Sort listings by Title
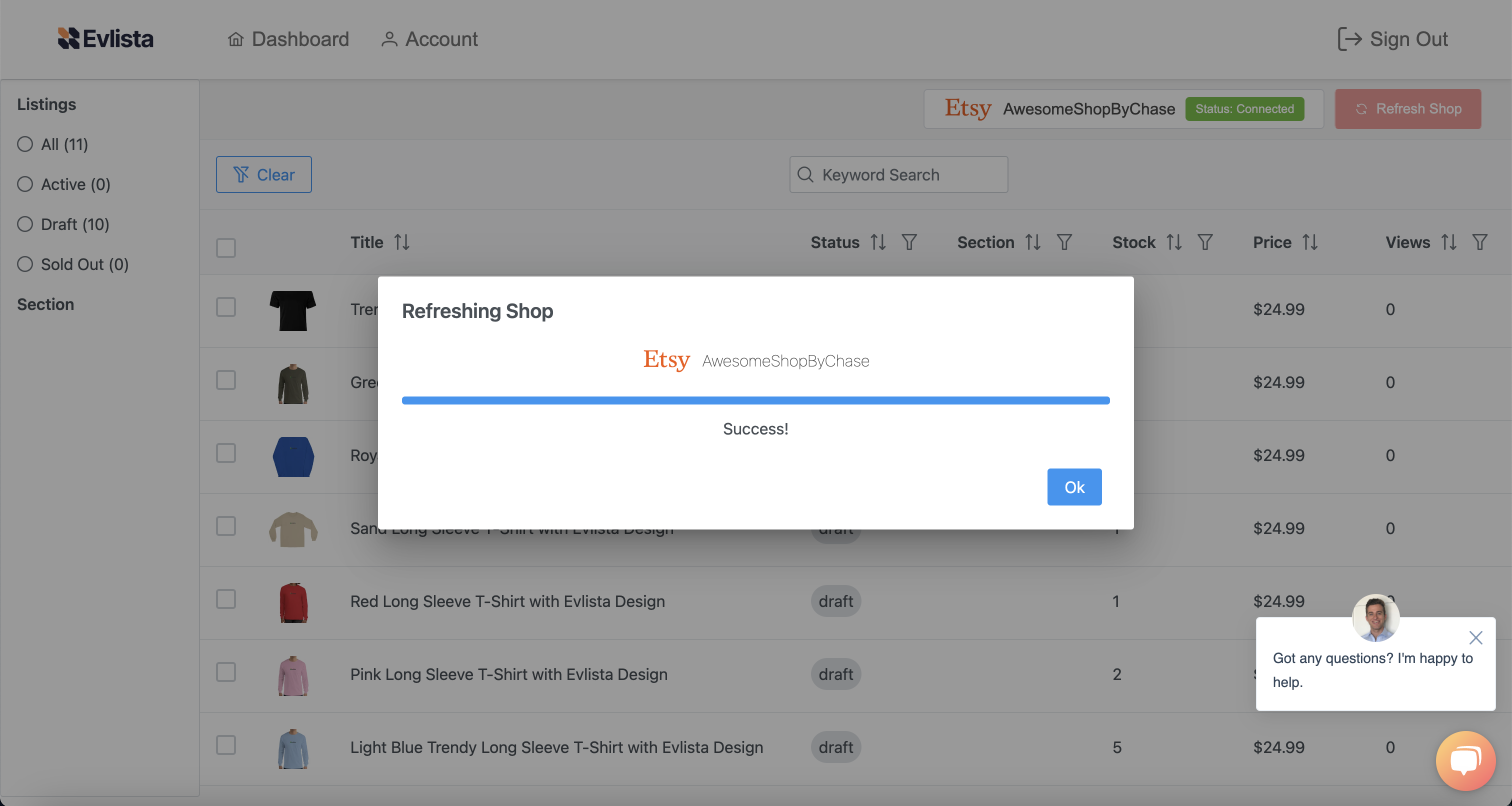This screenshot has width=1512, height=806. click(402, 242)
